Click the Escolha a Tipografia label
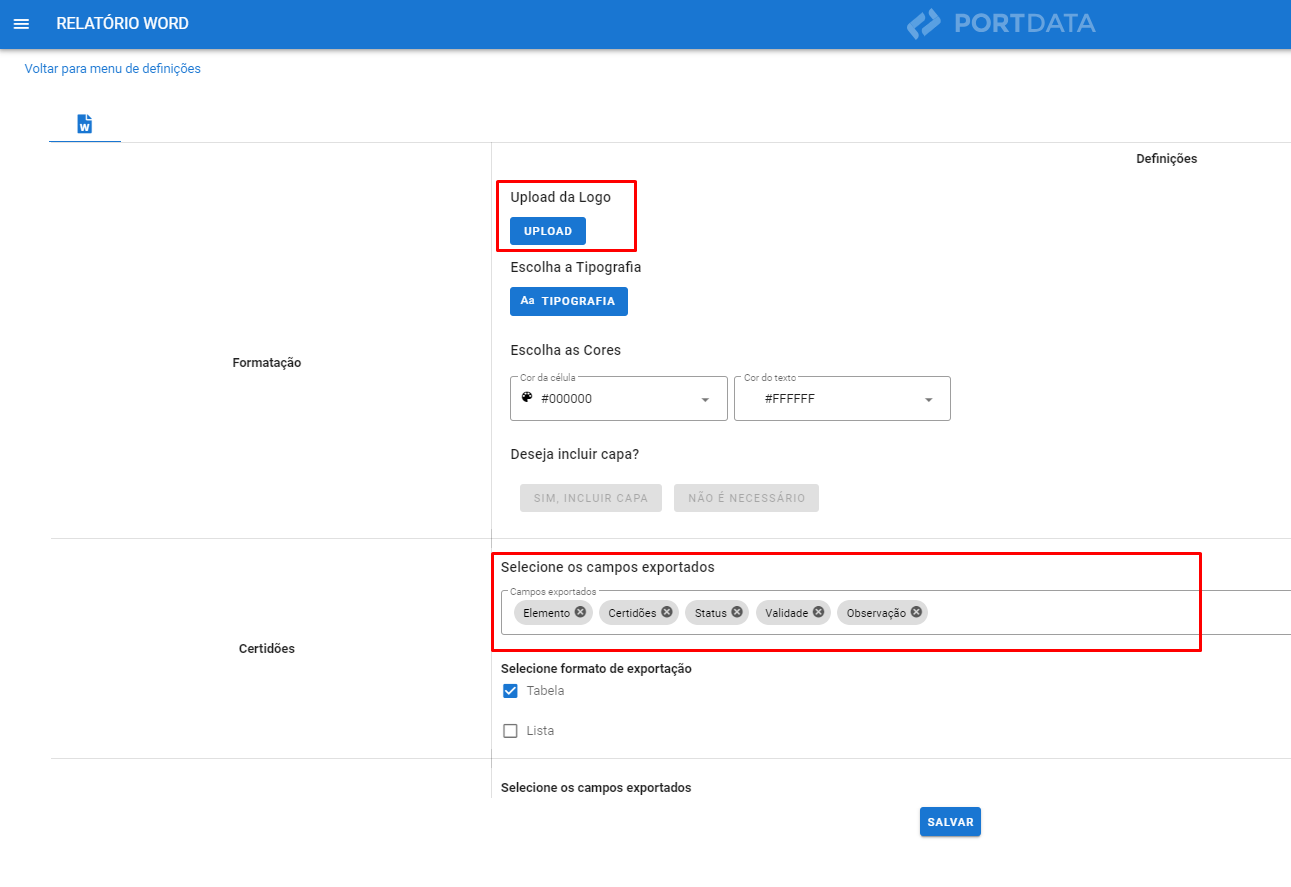 [x=576, y=267]
